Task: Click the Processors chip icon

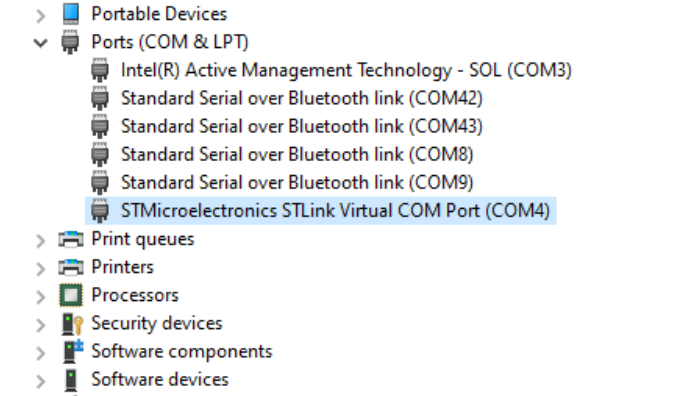Action: pos(71,295)
